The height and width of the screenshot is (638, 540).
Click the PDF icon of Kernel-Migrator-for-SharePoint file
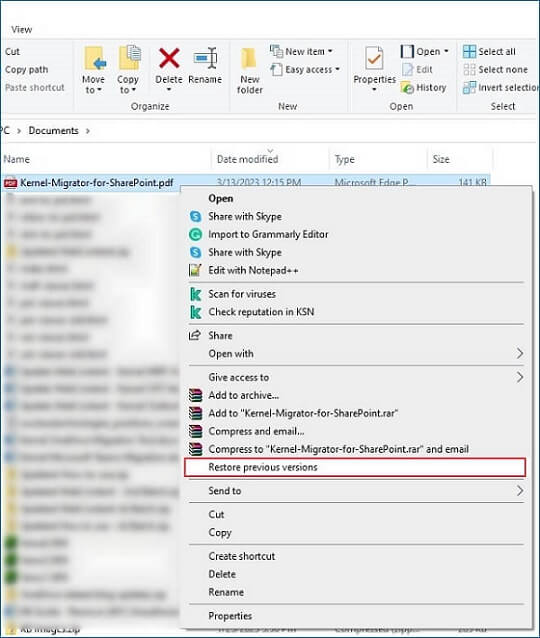[x=11, y=183]
